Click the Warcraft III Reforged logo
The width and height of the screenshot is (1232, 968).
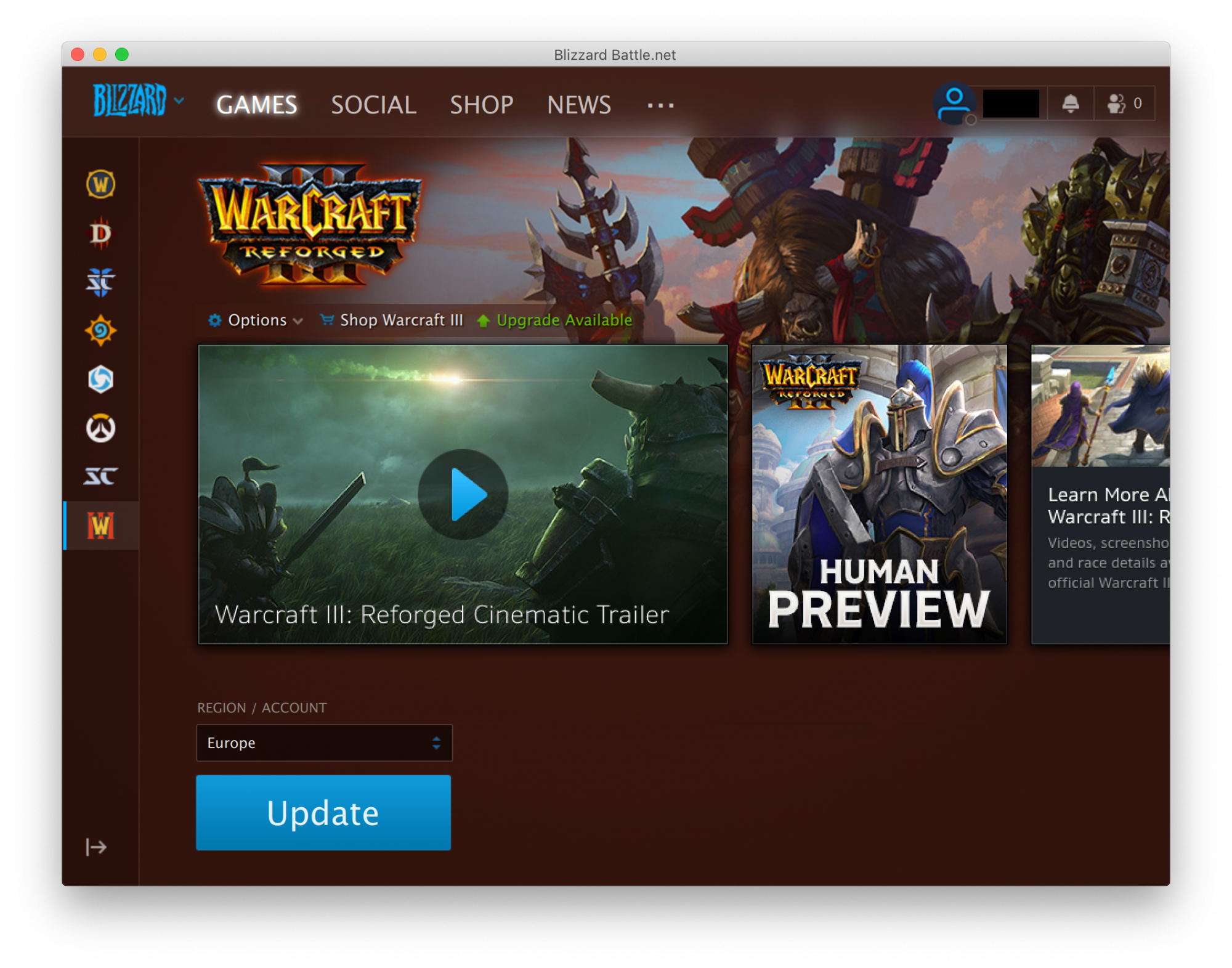coord(310,226)
